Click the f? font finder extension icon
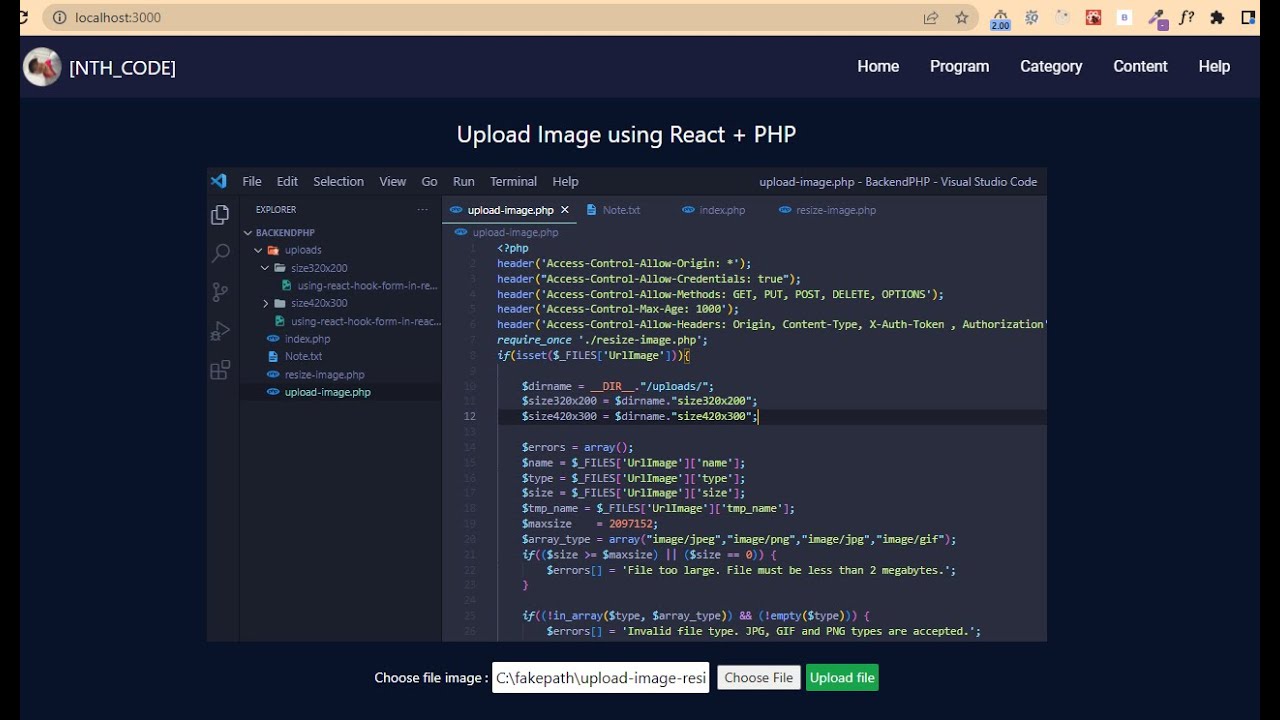 1187,17
